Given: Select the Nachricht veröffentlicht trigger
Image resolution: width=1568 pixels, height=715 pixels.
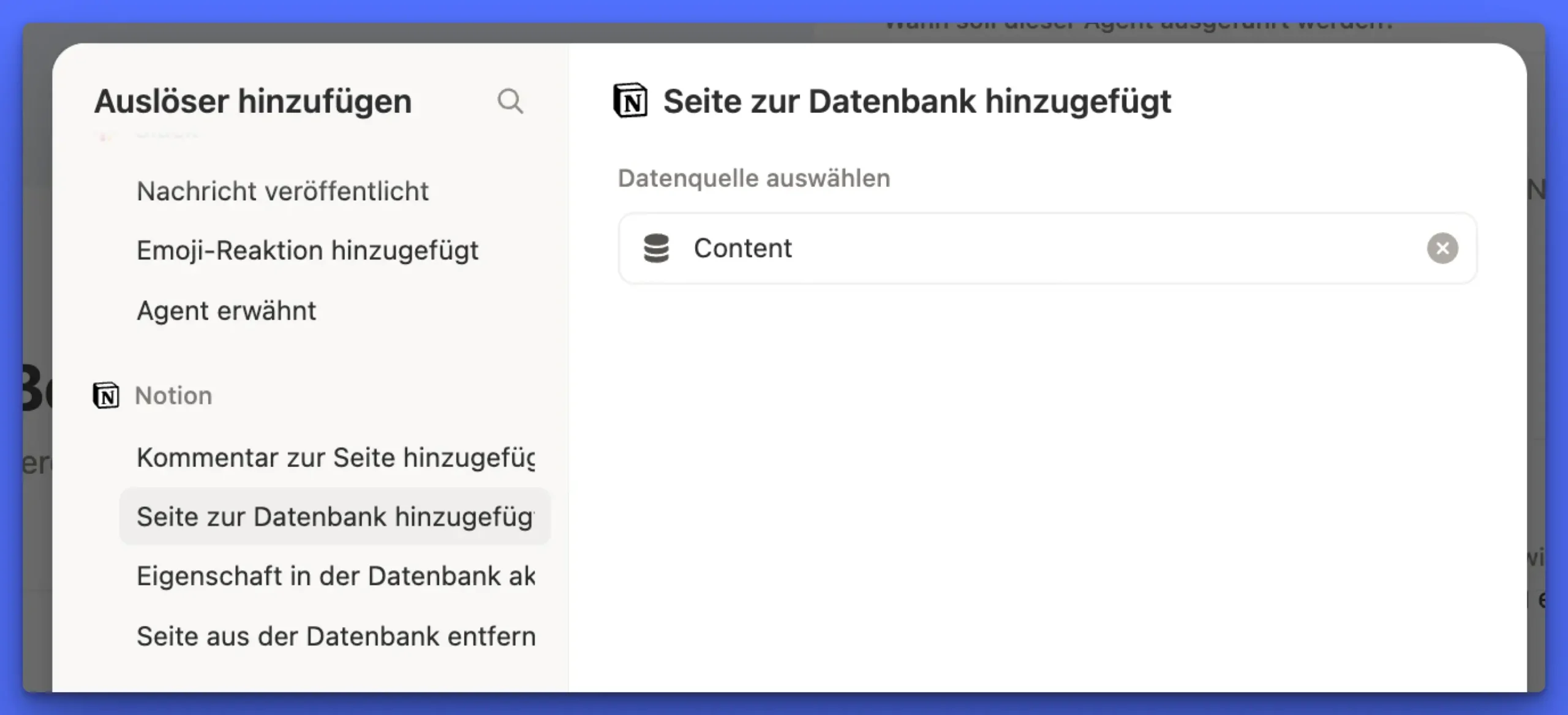Looking at the screenshot, I should (x=282, y=191).
